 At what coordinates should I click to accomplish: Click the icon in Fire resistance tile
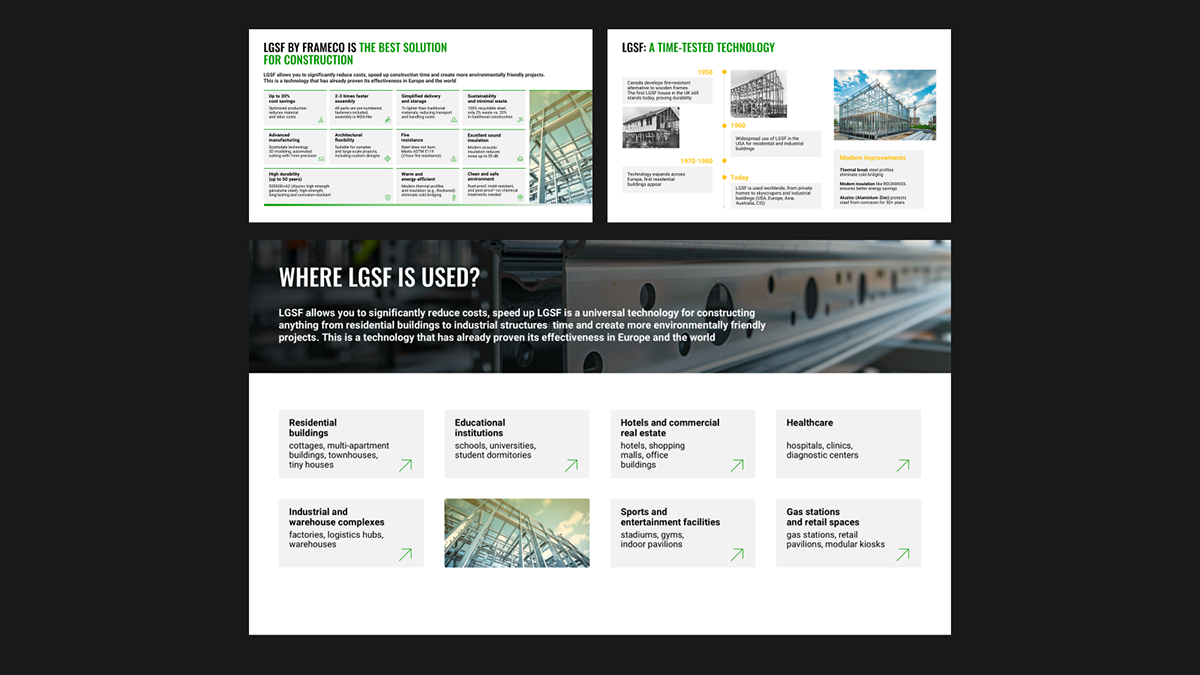pos(453,160)
